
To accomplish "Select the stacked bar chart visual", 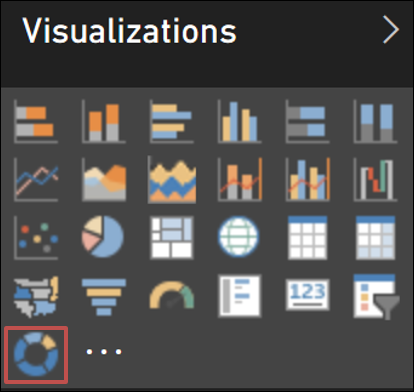I will tap(36, 121).
